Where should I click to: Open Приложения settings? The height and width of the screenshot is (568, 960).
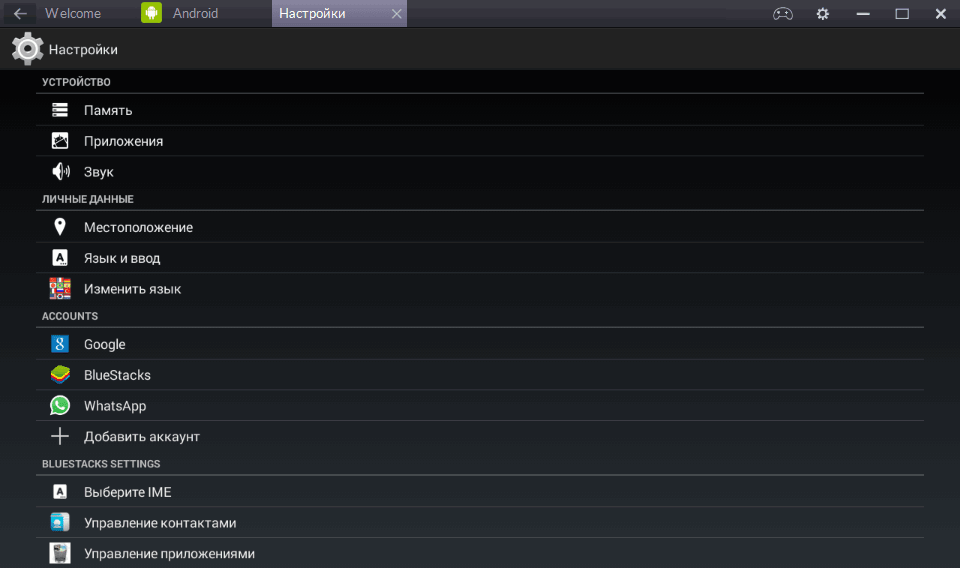pyautogui.click(x=479, y=141)
